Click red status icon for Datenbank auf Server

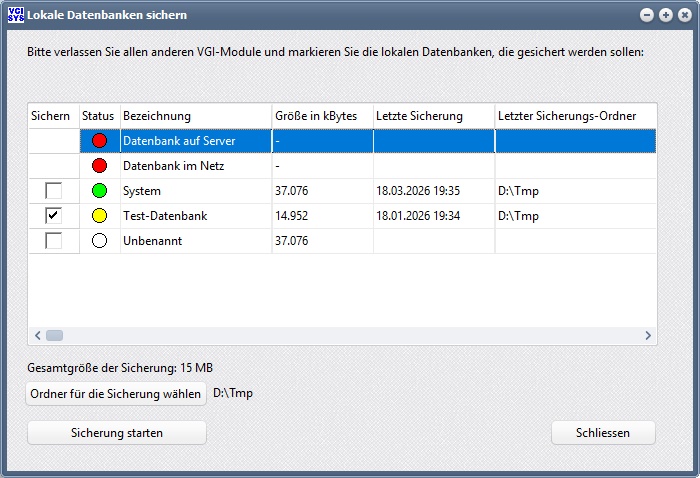tap(98, 141)
